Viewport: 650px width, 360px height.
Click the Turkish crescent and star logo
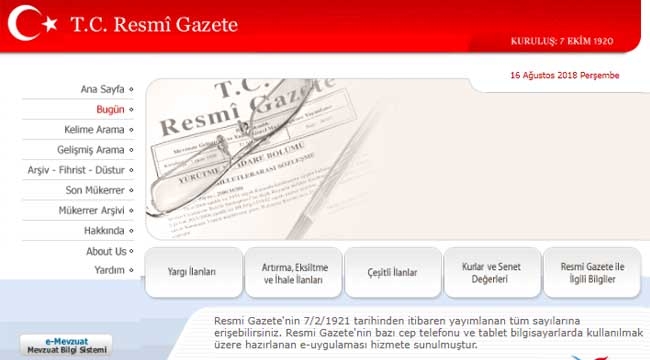click(x=32, y=23)
